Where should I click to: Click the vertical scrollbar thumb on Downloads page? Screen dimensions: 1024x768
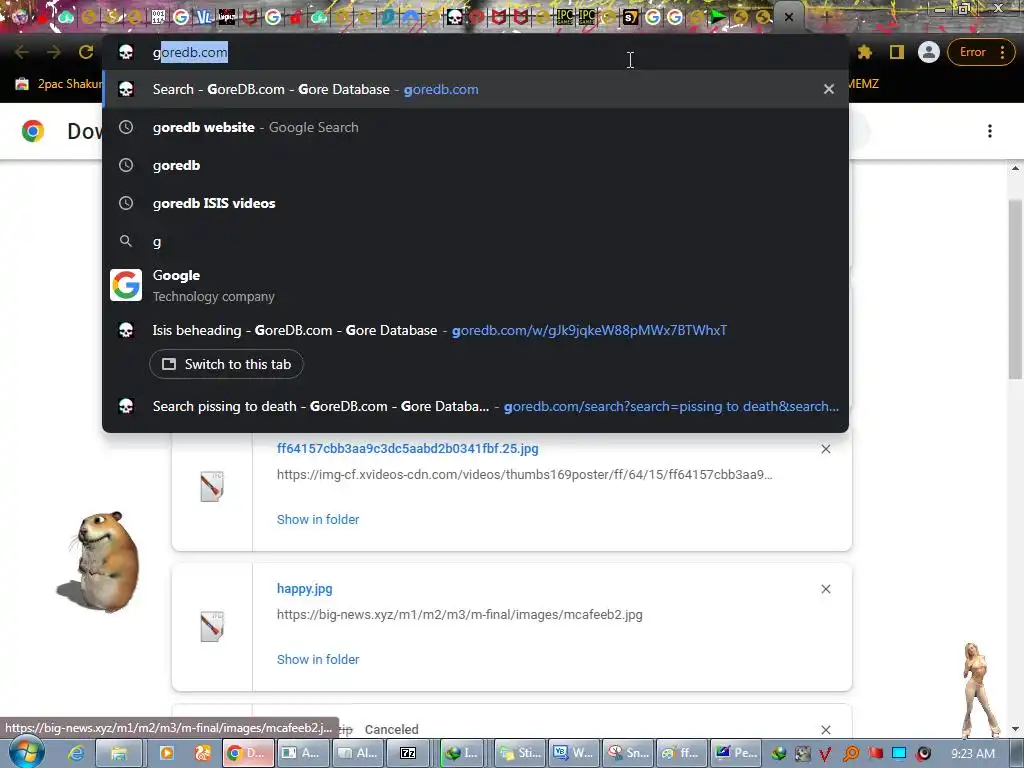tap(1015, 289)
